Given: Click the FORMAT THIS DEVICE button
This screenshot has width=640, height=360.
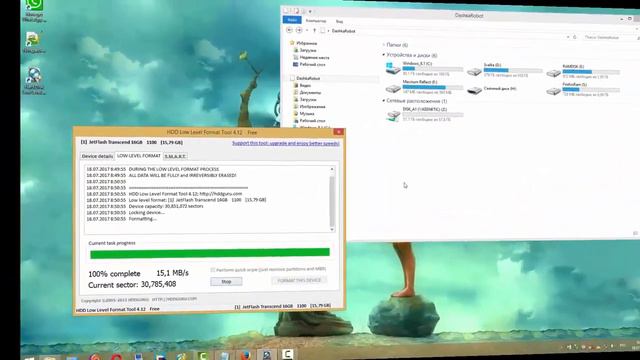Looking at the screenshot, I should point(299,280).
